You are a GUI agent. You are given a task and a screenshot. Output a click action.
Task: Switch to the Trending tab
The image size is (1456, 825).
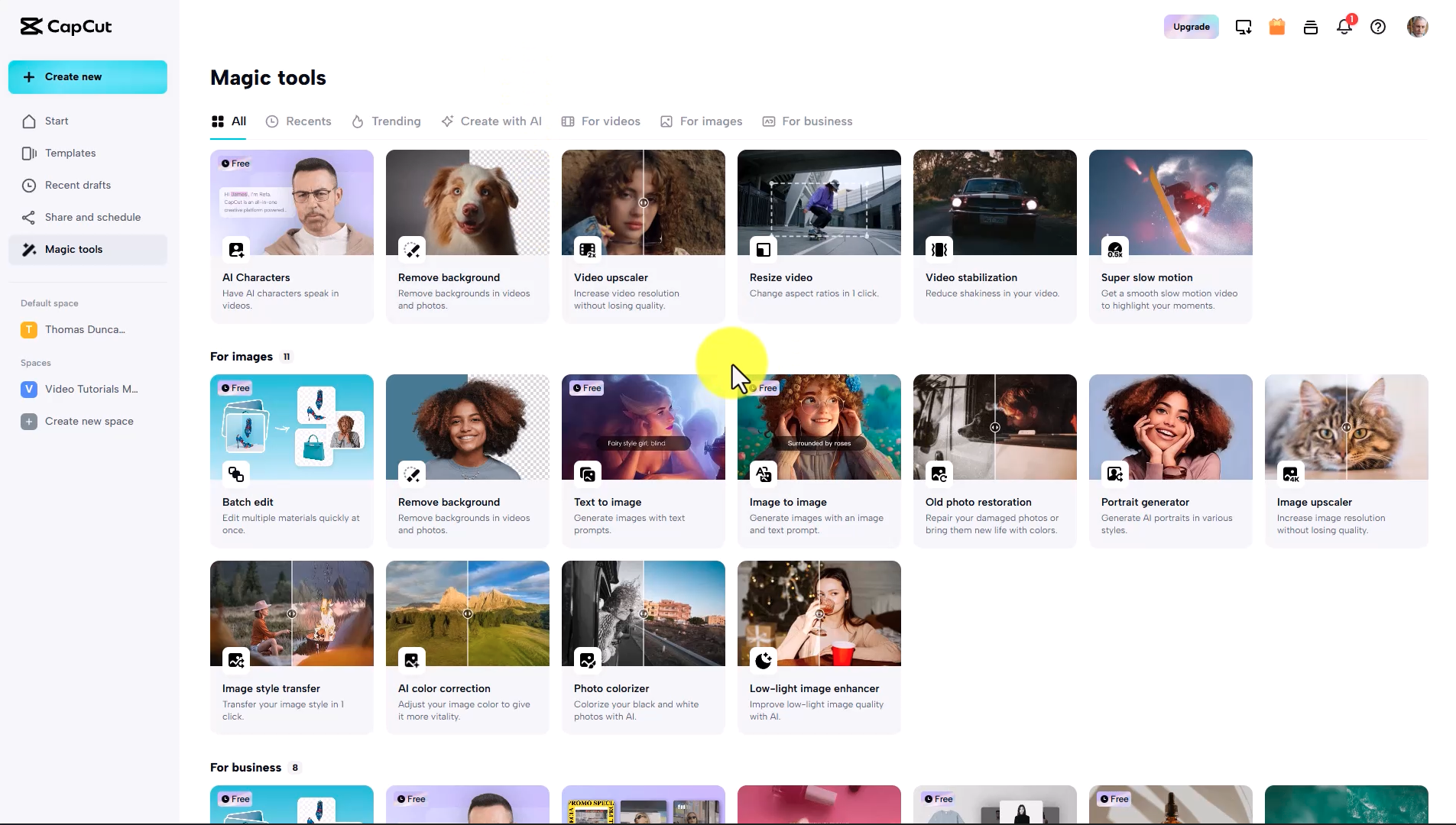(x=386, y=121)
